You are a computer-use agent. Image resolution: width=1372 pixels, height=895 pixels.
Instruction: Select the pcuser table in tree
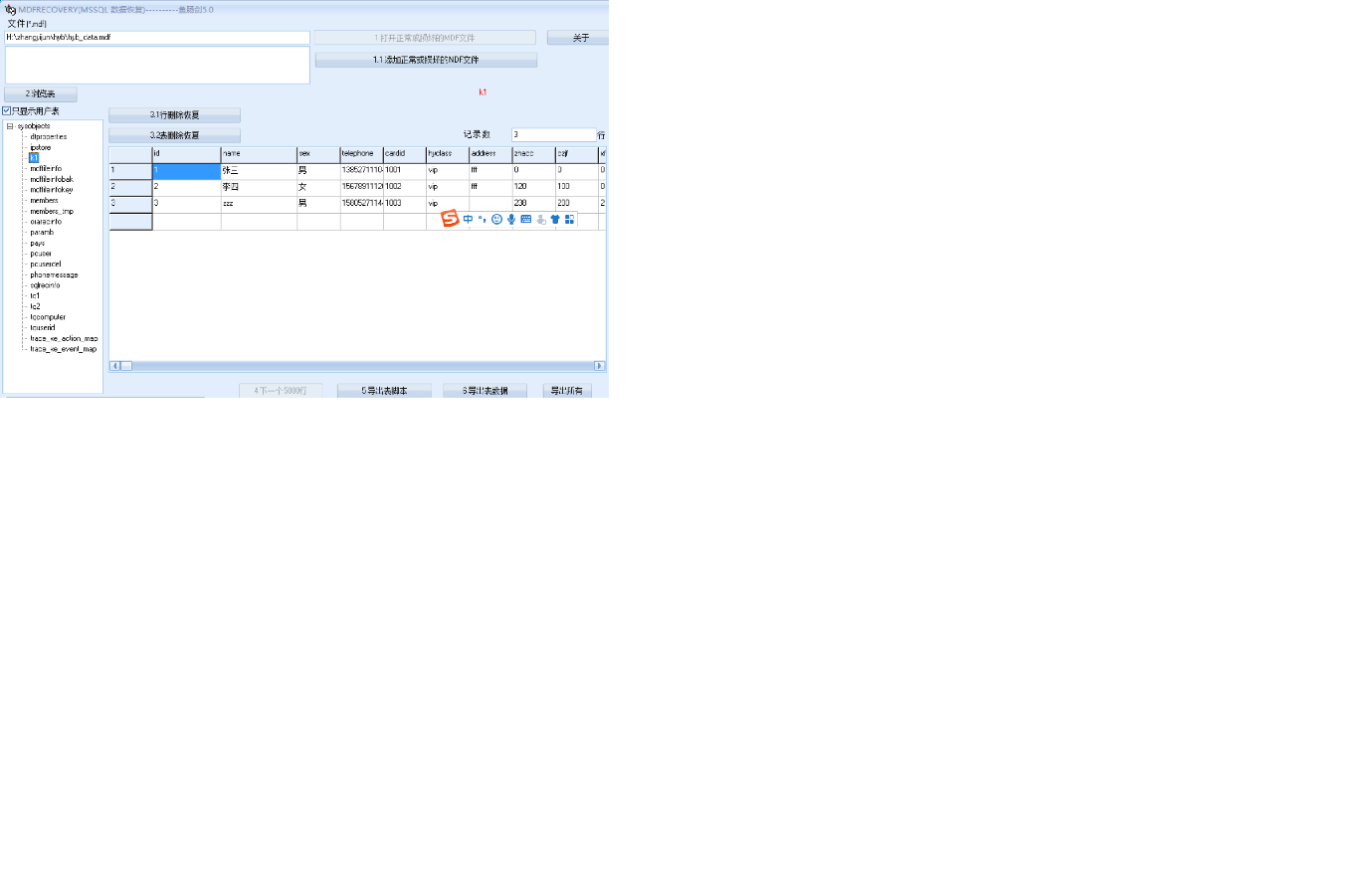[41, 254]
